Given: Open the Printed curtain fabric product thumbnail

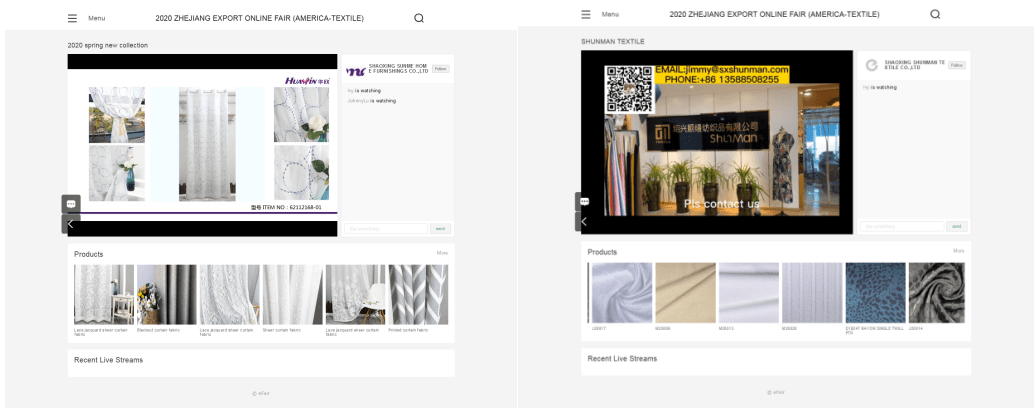Looking at the screenshot, I should tap(418, 294).
